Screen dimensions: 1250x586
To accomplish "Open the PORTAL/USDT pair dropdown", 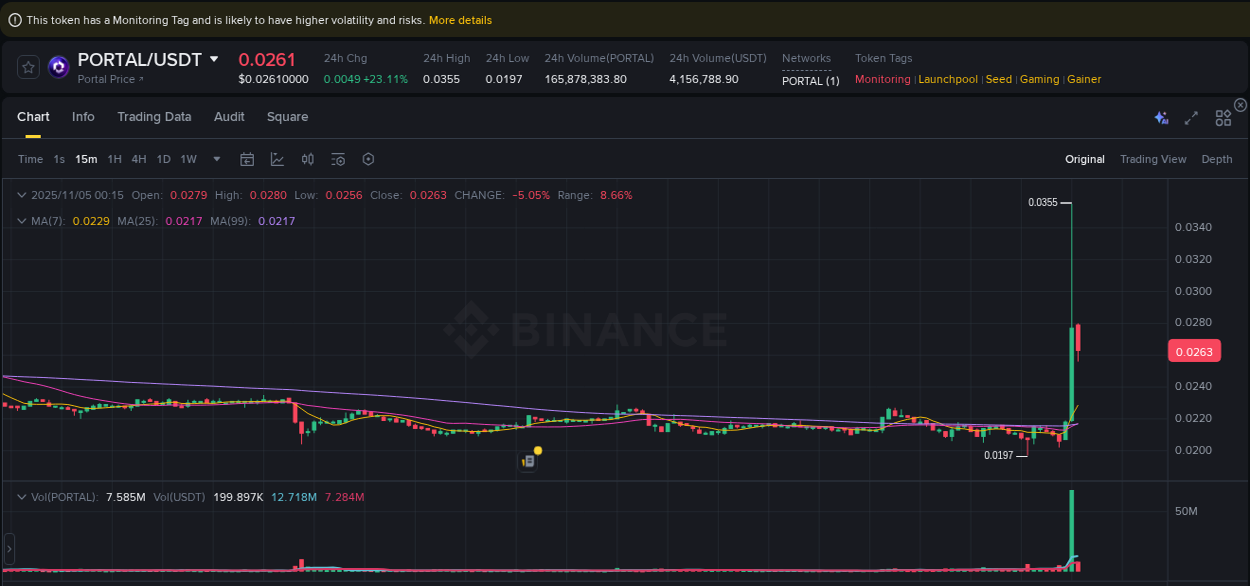I will 213,59.
